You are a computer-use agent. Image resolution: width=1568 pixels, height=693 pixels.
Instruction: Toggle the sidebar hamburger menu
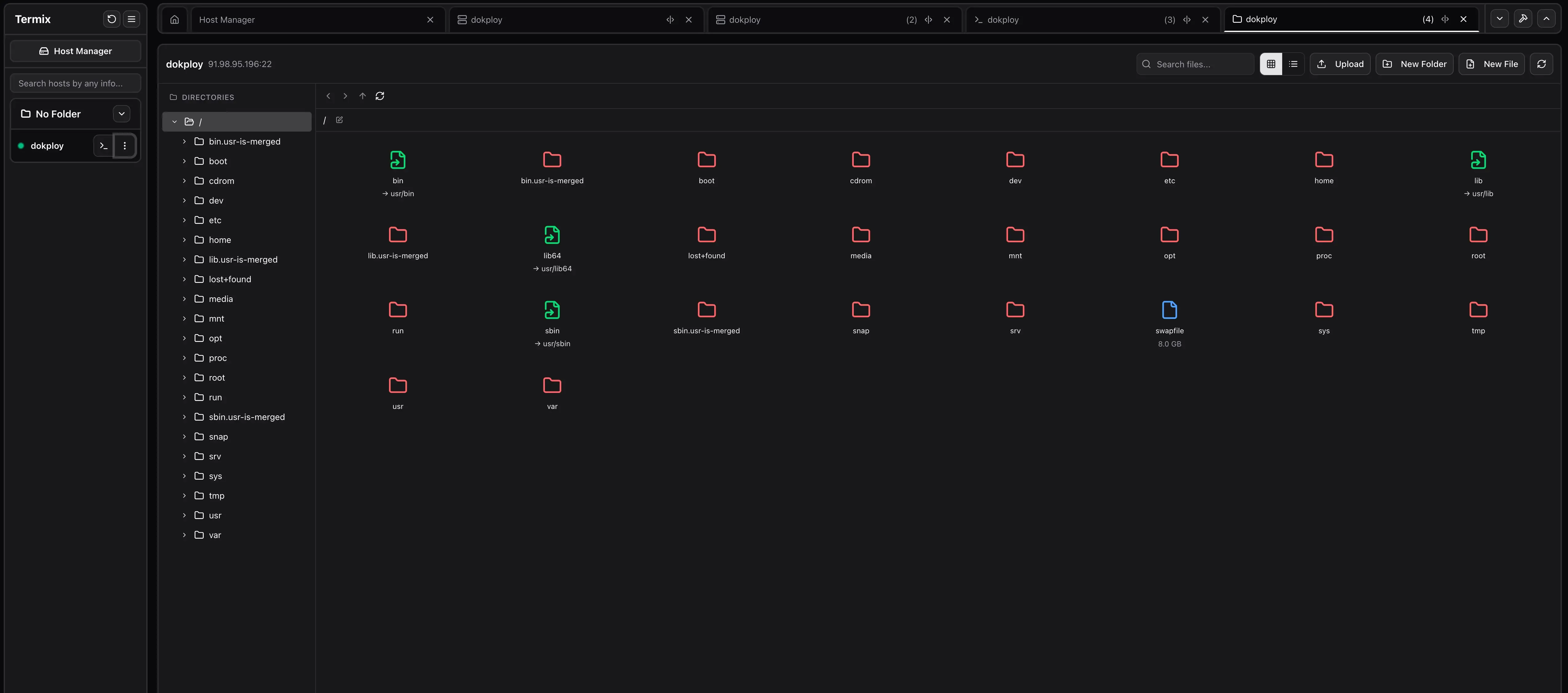(x=131, y=19)
